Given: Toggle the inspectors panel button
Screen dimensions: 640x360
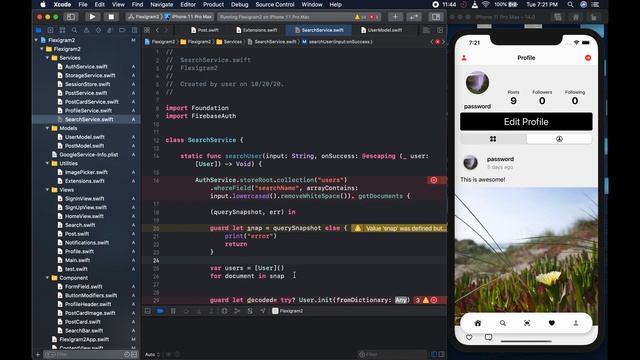Looking at the screenshot, I should click(x=436, y=17).
